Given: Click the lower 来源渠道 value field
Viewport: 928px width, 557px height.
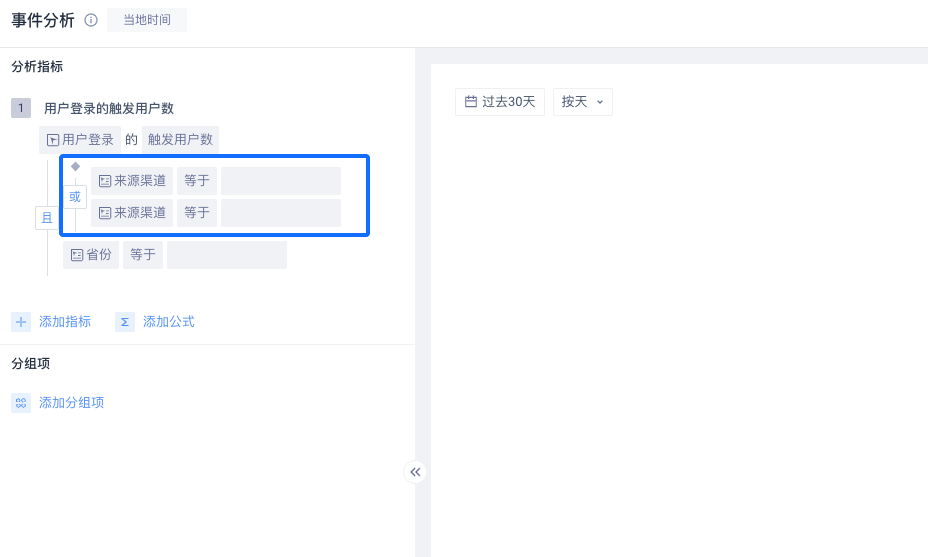Looking at the screenshot, I should point(281,213).
